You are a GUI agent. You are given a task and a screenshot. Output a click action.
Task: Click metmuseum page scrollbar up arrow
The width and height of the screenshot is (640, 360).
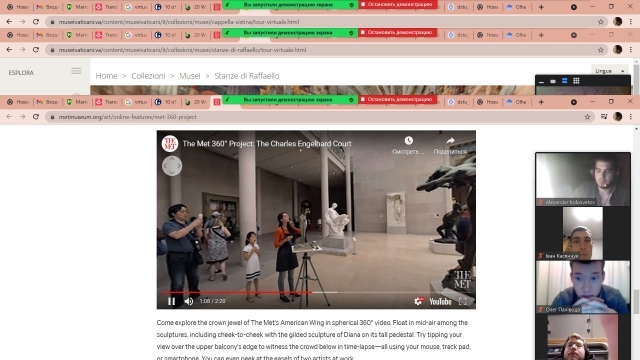(637, 129)
